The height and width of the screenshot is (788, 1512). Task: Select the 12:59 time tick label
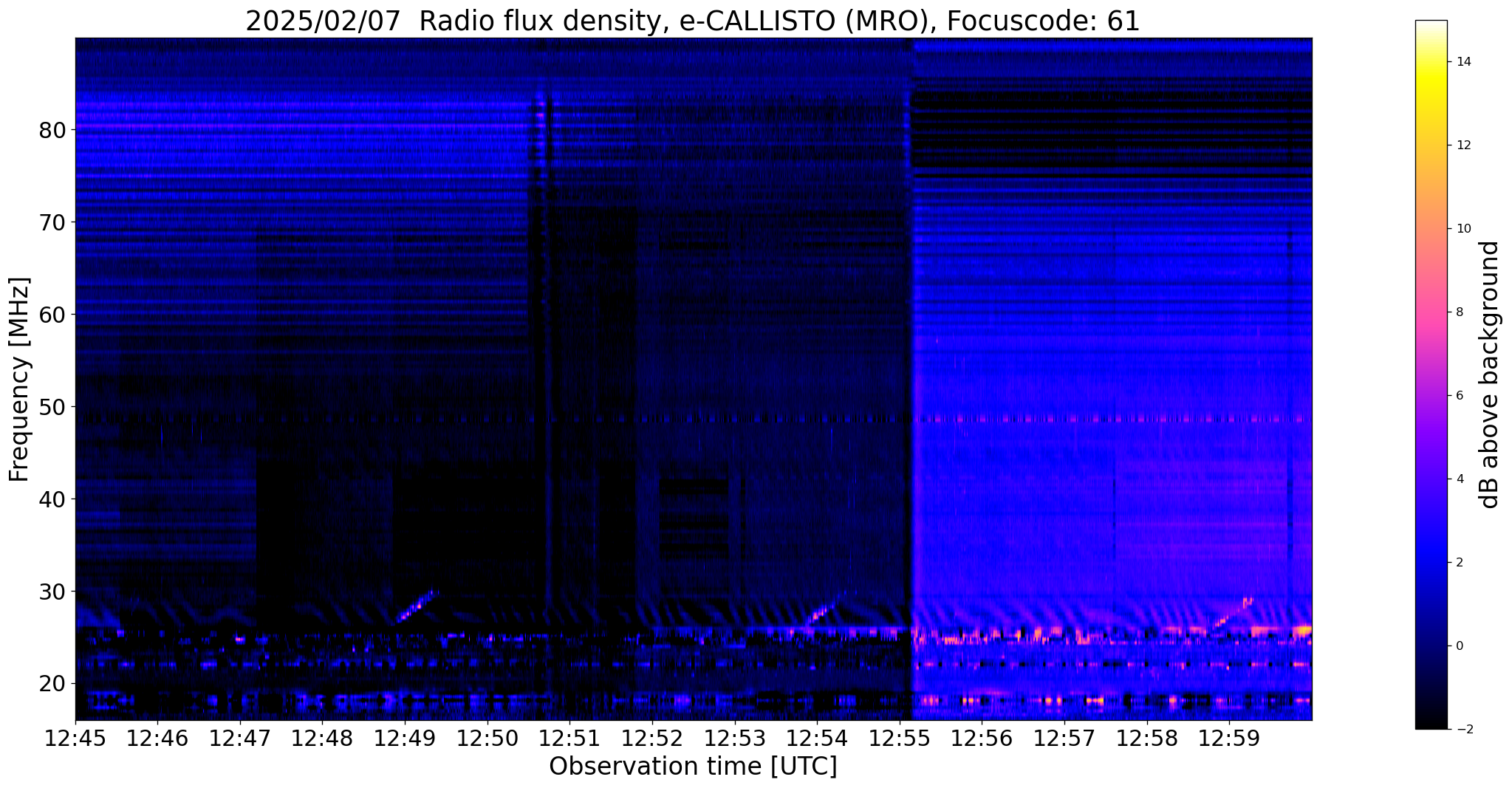point(1229,739)
